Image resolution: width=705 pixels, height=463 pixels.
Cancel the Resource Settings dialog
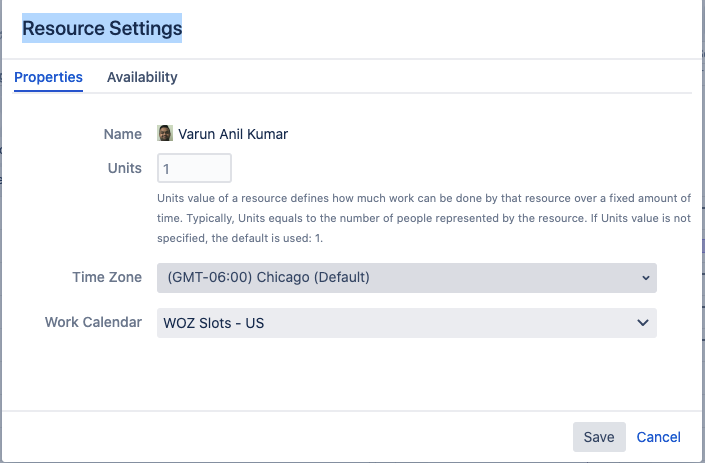tap(658, 437)
